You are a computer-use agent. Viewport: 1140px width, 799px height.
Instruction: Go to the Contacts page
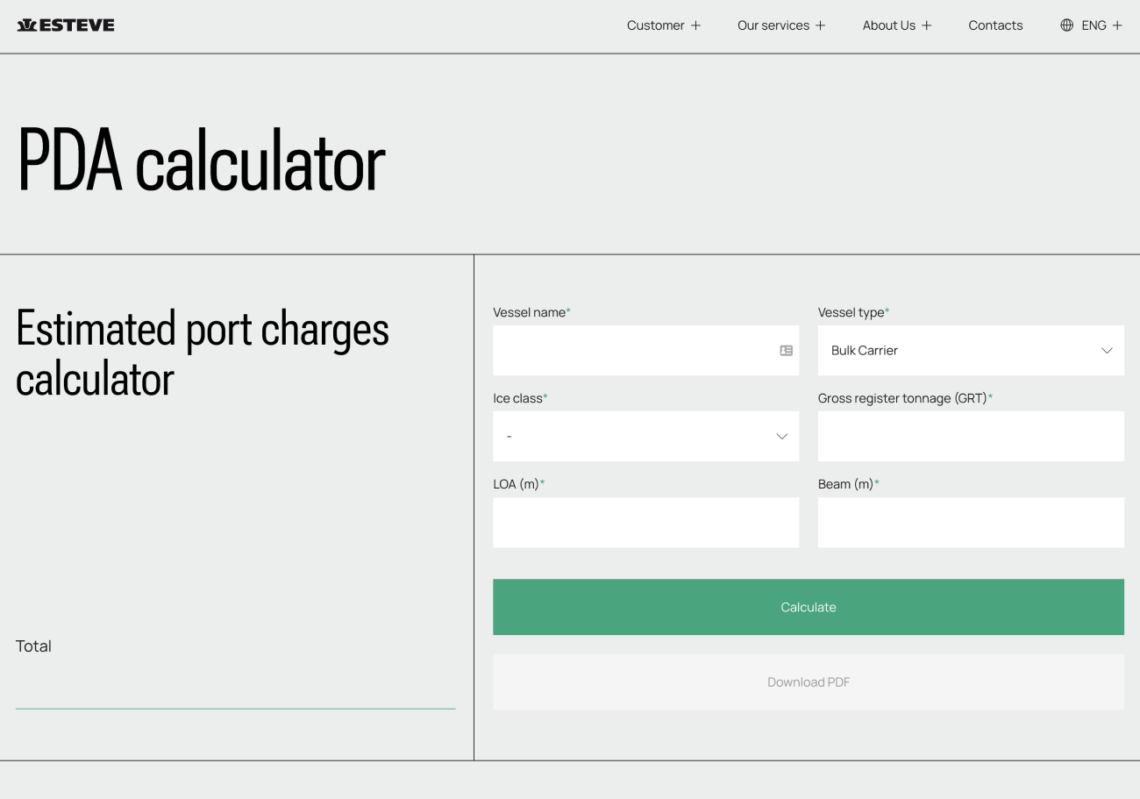(995, 26)
